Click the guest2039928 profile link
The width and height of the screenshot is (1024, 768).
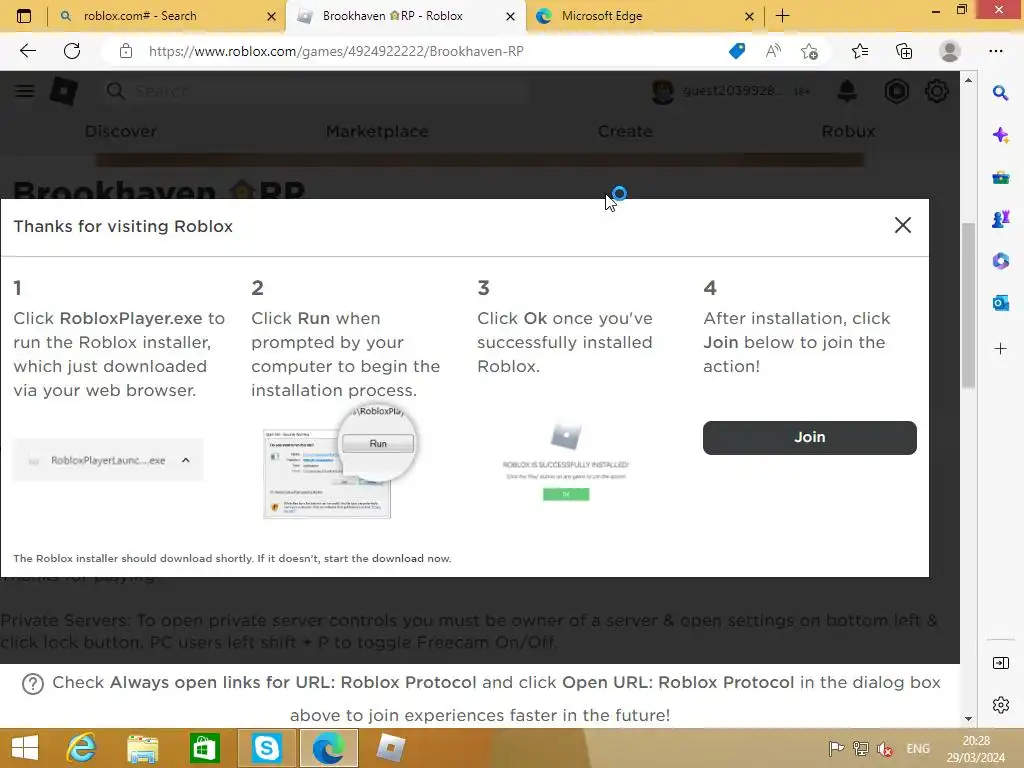[716, 91]
